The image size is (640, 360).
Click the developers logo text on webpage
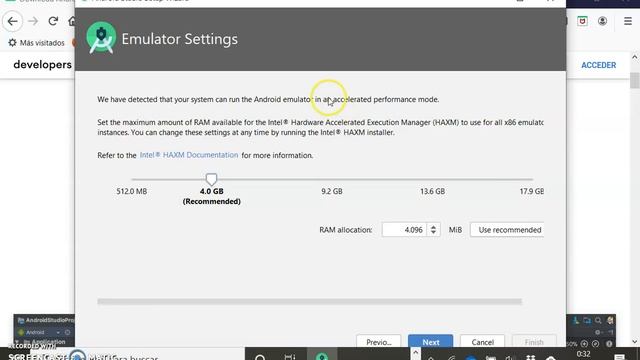tap(42, 64)
